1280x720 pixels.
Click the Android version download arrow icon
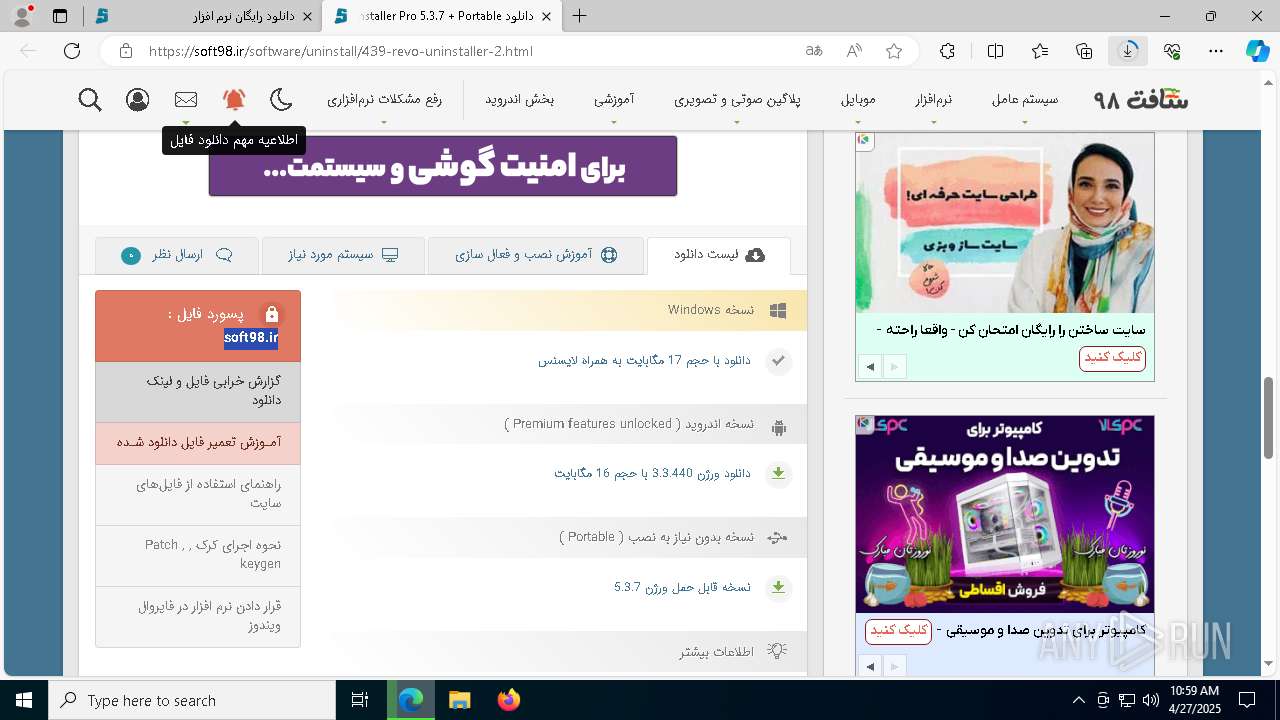pos(778,474)
